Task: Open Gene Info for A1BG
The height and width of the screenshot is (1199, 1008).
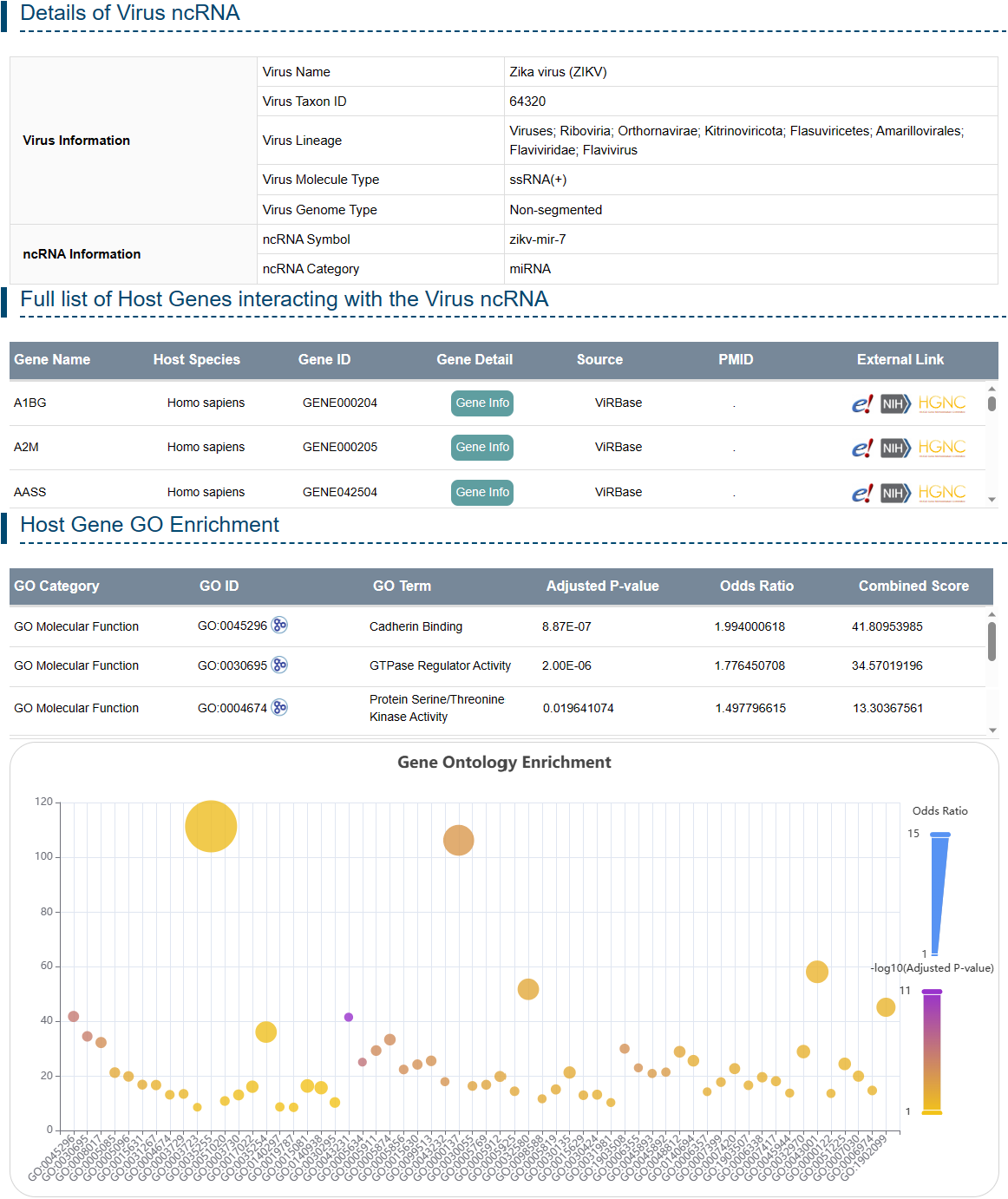Action: click(x=482, y=403)
